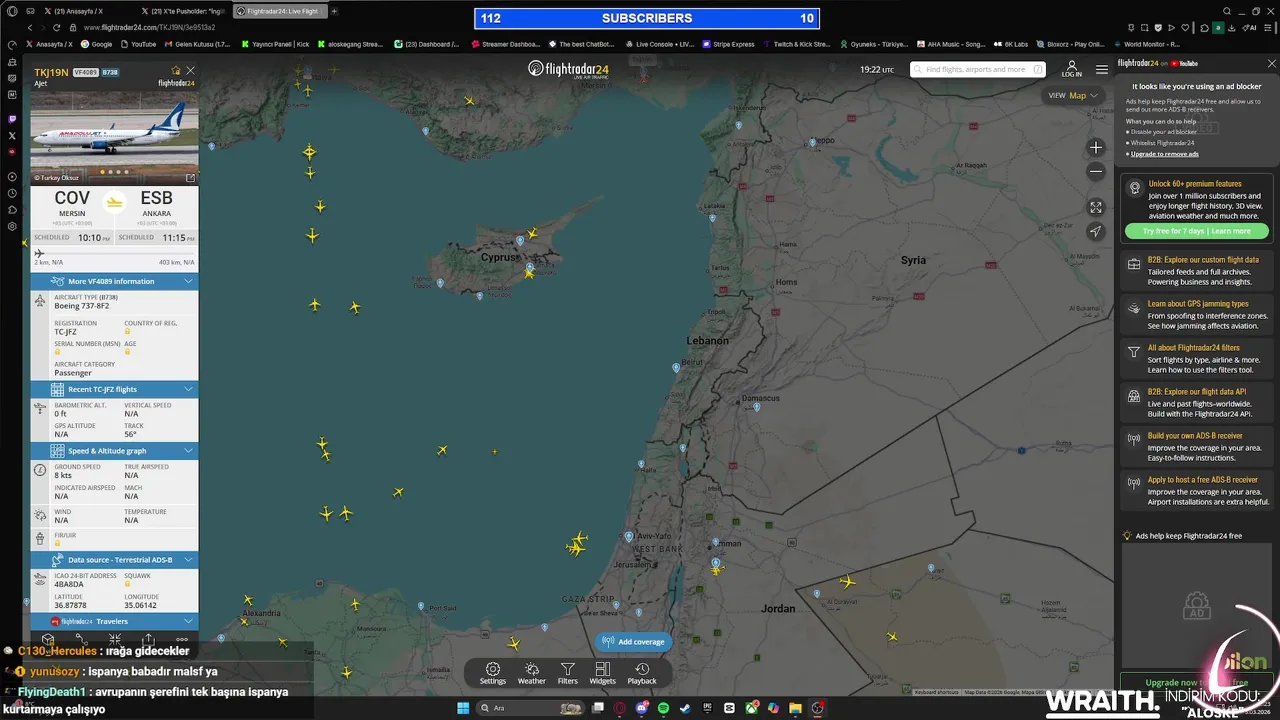Toggle fullscreen map view
Viewport: 1280px width, 720px height.
click(x=1096, y=207)
